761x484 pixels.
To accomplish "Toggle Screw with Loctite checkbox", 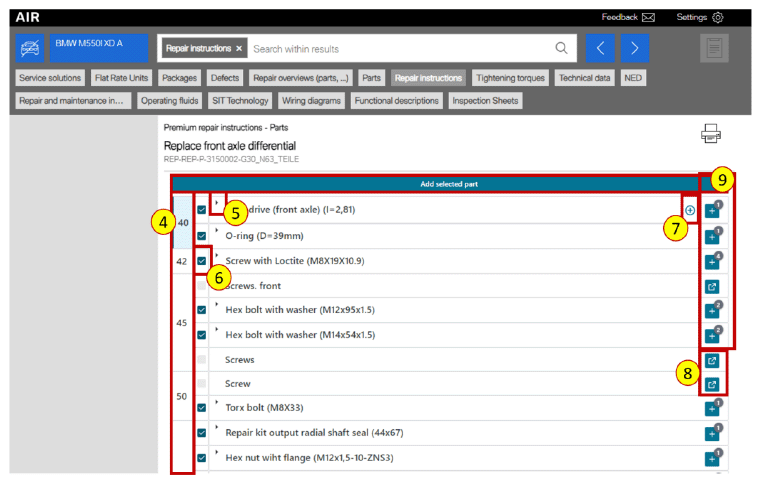I will click(202, 261).
